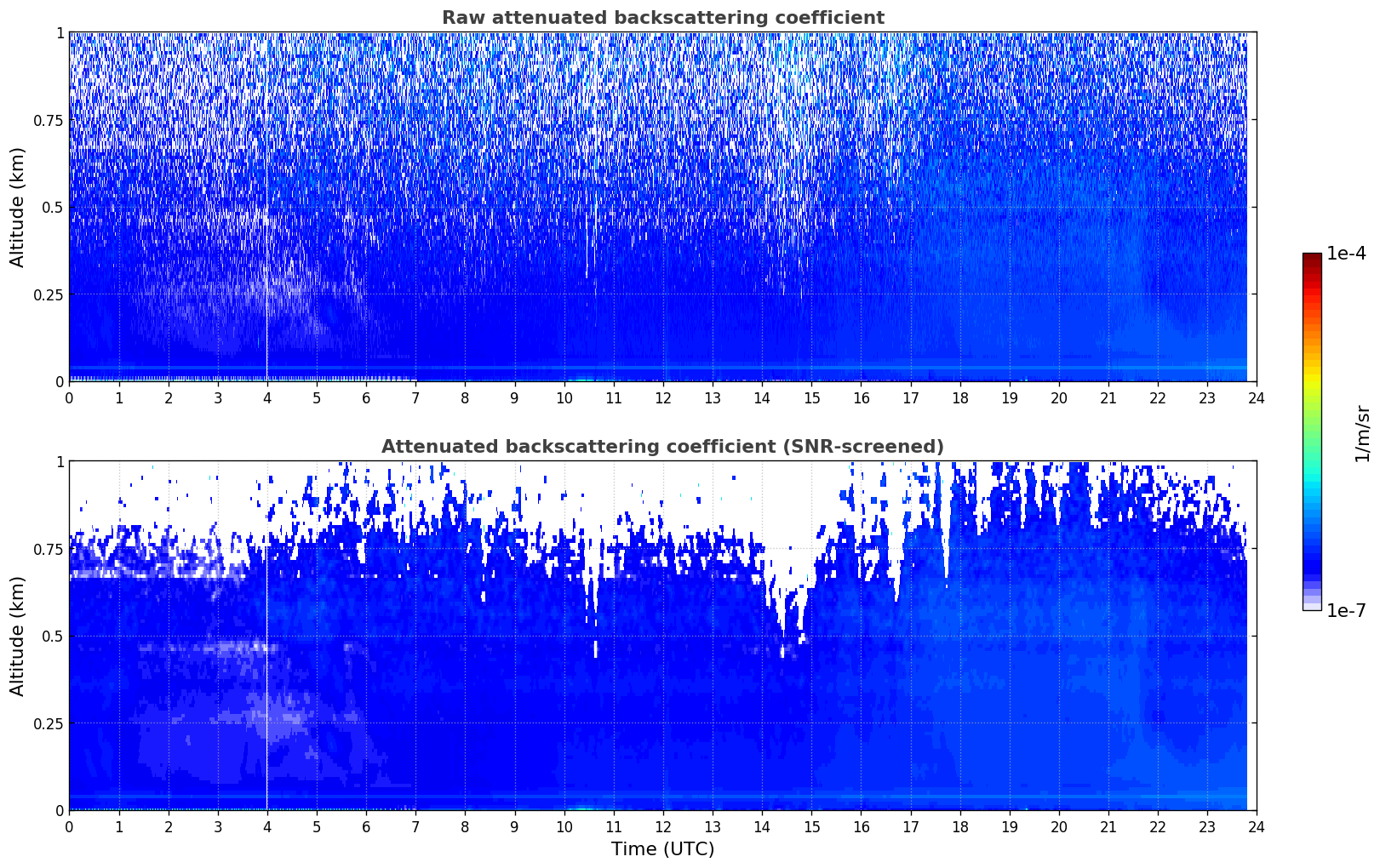Click the colorbar minimum label '1e-7'
The image size is (1380, 868).
pos(1346,611)
